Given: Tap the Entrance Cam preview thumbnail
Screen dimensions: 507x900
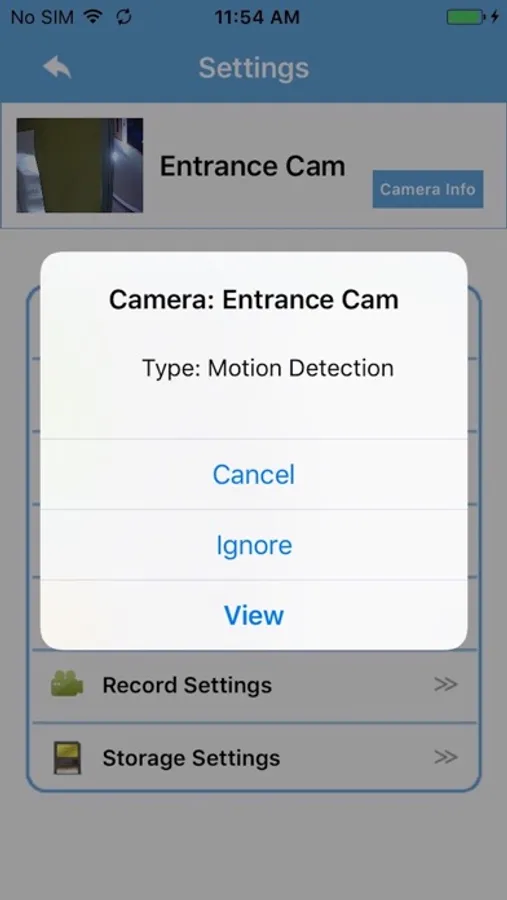Looking at the screenshot, I should tap(80, 165).
